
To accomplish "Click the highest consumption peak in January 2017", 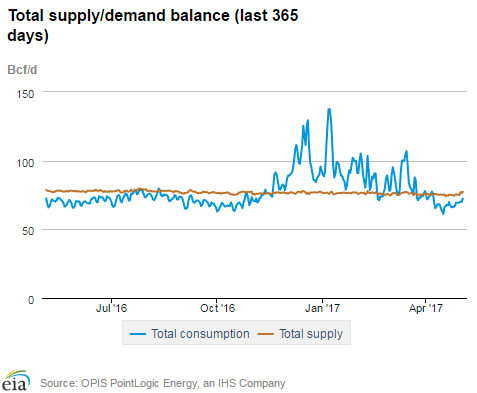I will tap(329, 109).
